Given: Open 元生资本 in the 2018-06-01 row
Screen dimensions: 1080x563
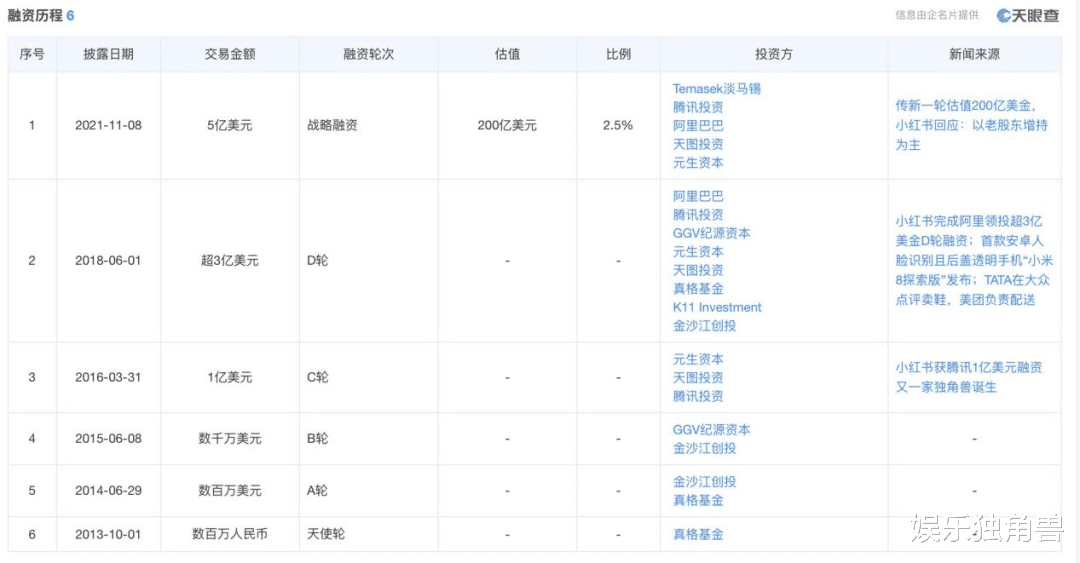Looking at the screenshot, I should point(698,252).
